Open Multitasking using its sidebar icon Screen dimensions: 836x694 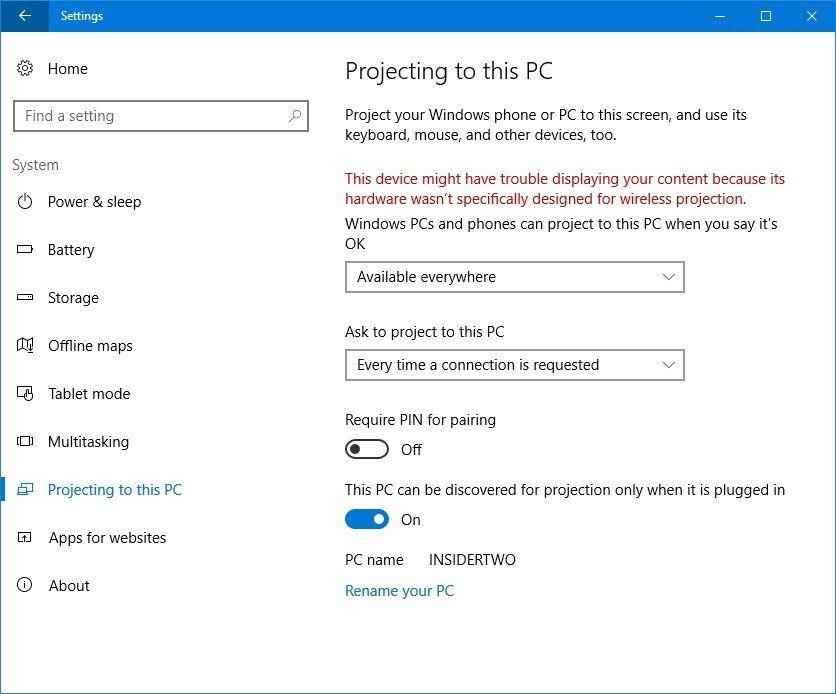tap(24, 442)
